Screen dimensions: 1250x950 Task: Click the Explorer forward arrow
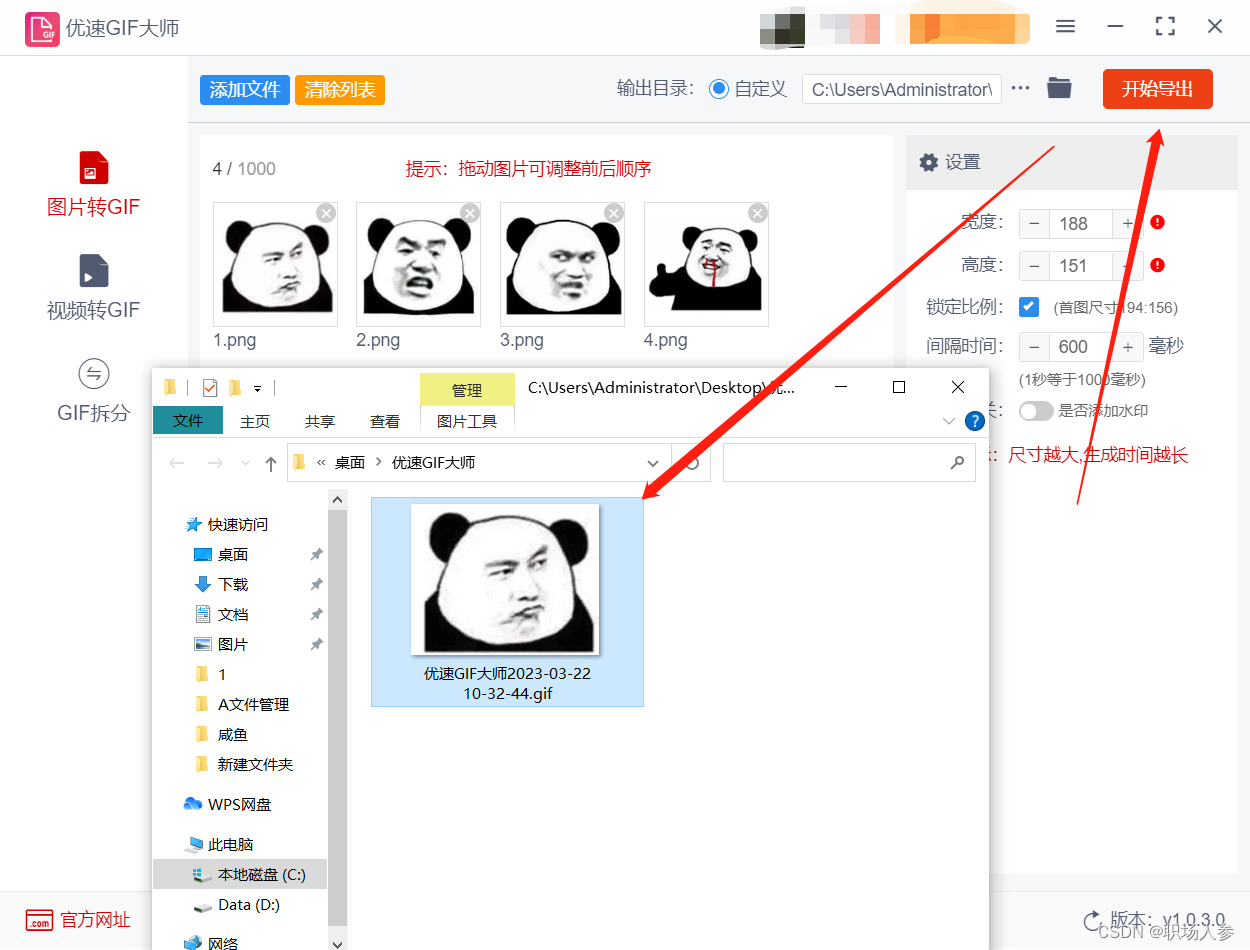214,463
